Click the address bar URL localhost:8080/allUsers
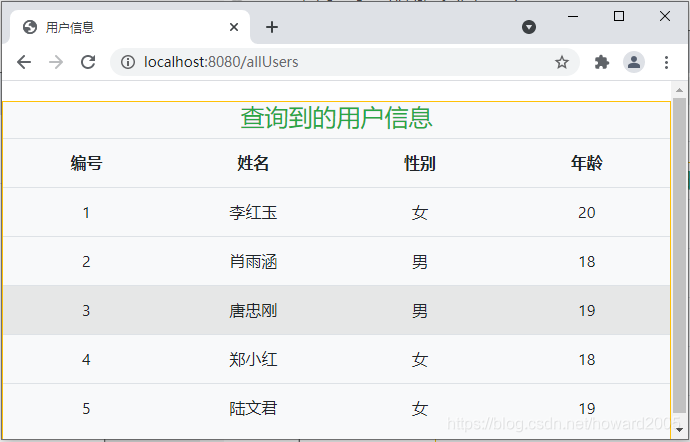 tap(221, 62)
